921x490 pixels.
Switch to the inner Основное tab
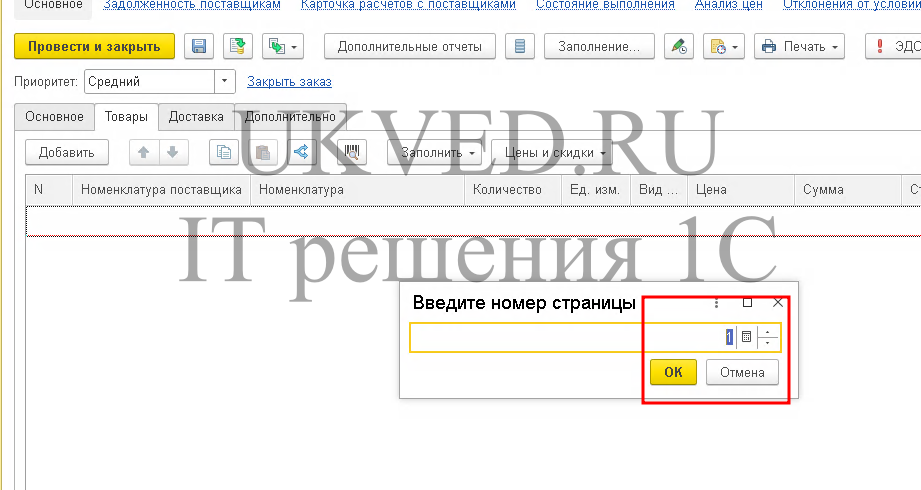point(55,116)
